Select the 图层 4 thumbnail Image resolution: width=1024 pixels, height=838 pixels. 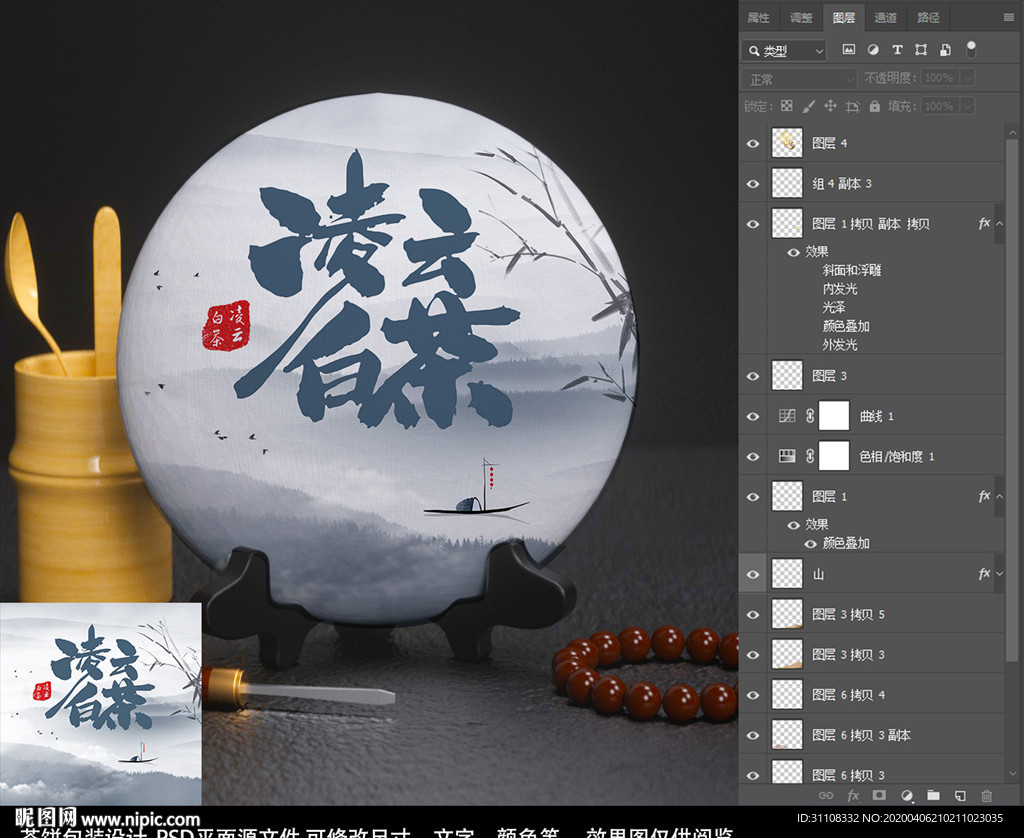[x=787, y=143]
